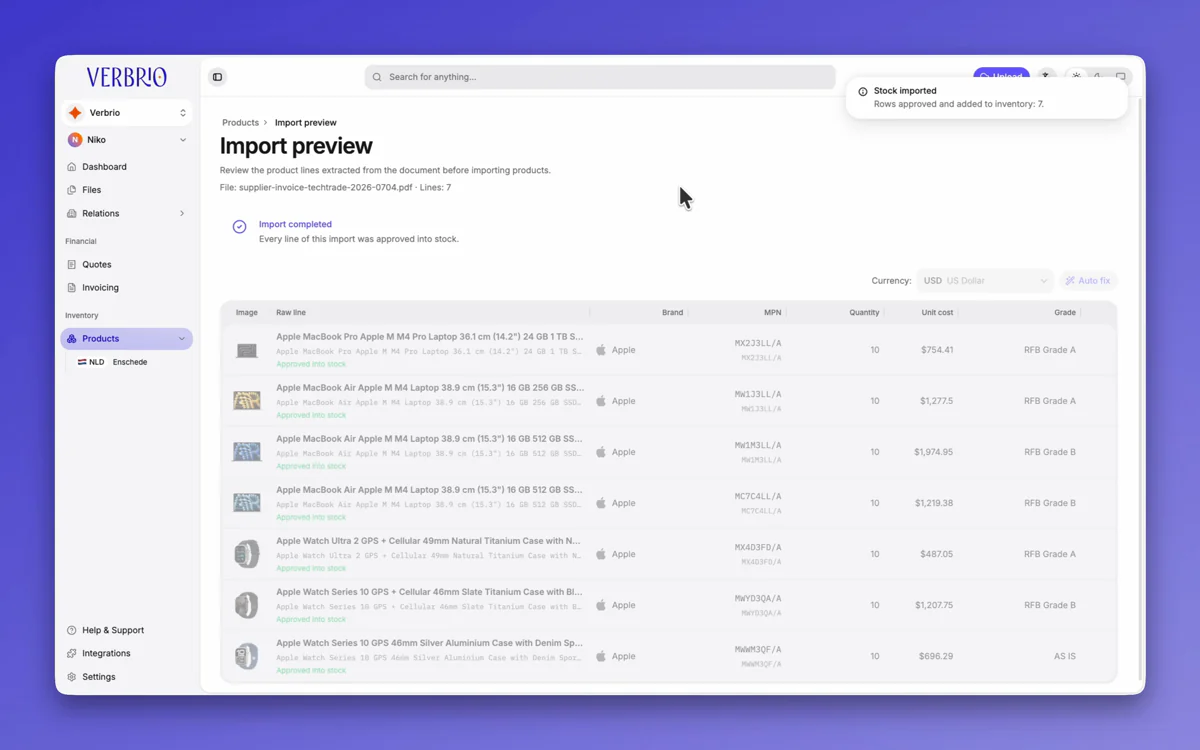
Task: Click the VERBRIO logo
Action: coord(127,77)
